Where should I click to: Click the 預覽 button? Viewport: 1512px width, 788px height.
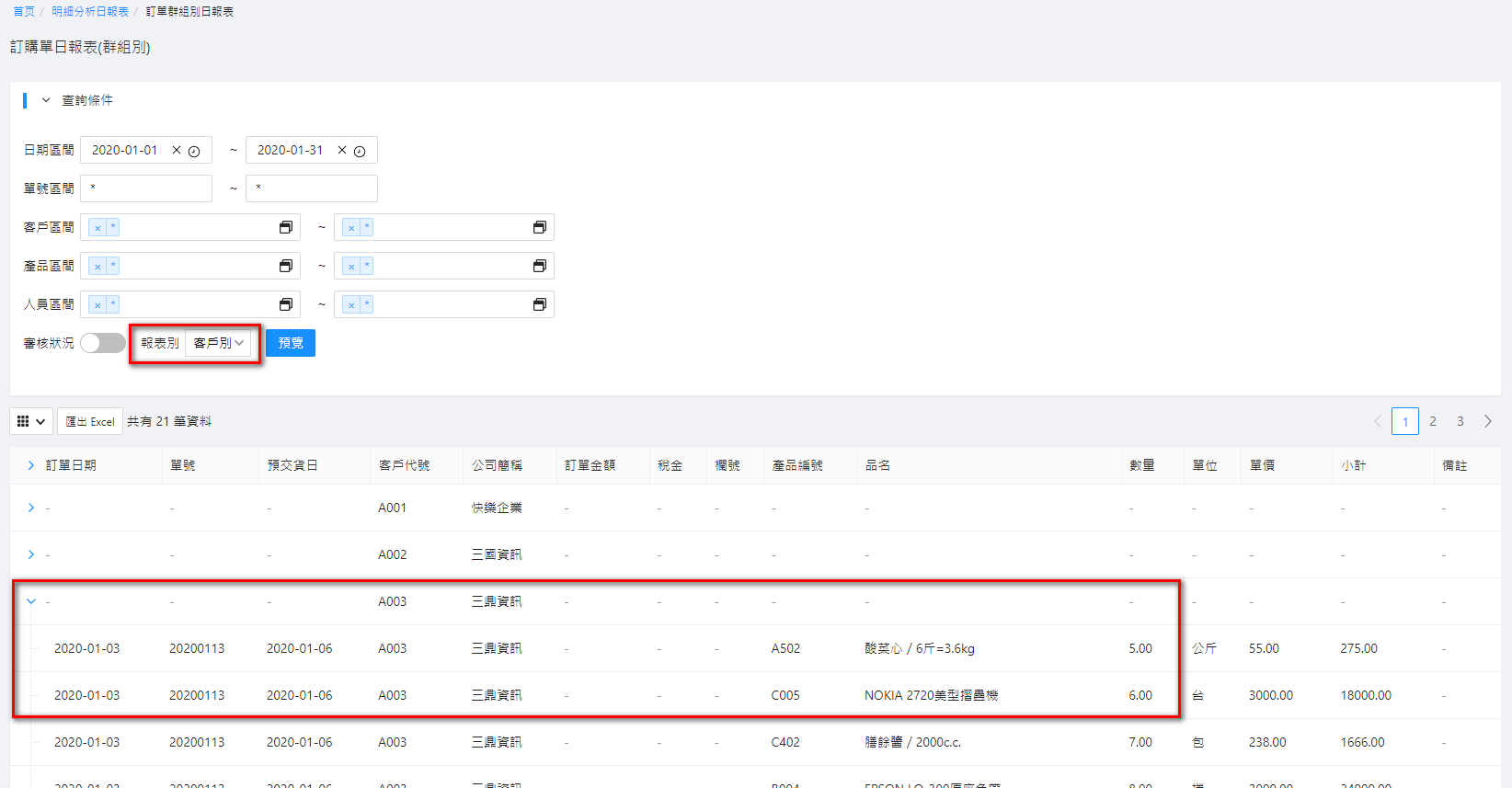pos(291,343)
